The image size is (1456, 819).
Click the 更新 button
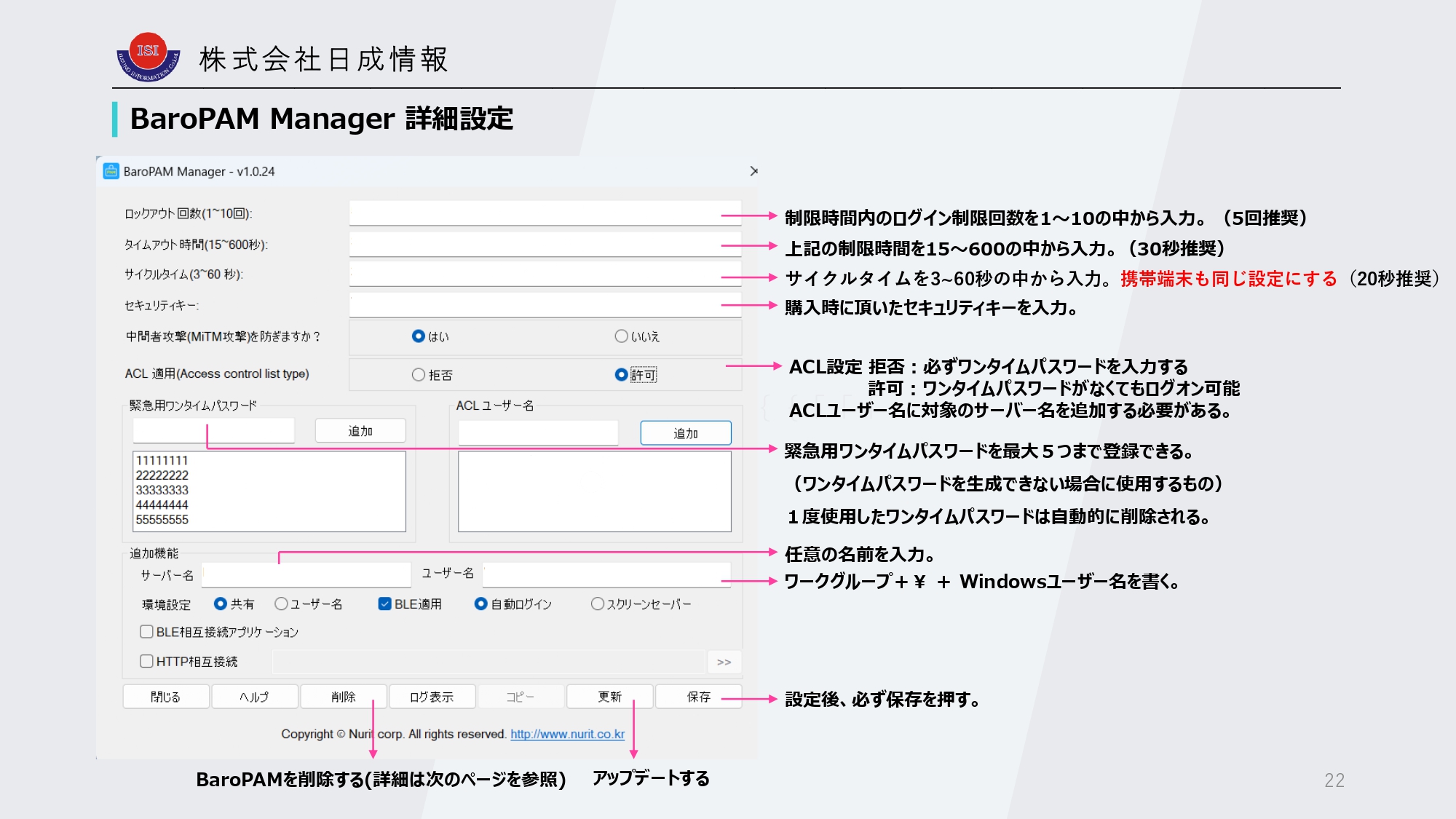click(609, 697)
